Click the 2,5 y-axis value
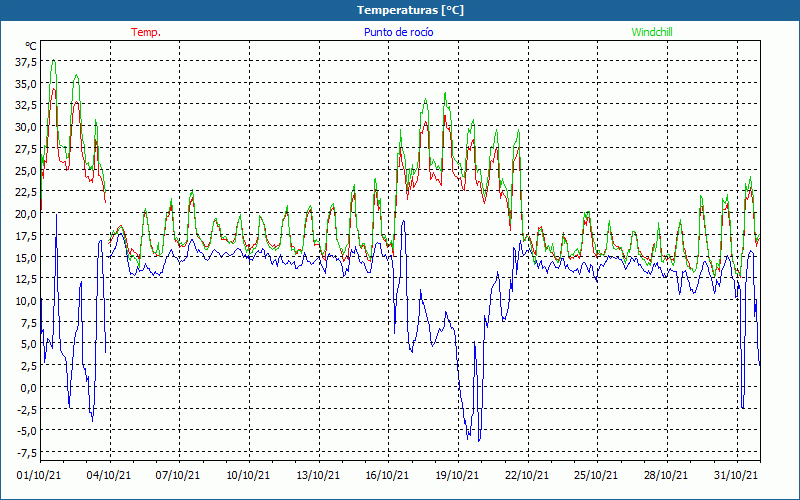 29,365
